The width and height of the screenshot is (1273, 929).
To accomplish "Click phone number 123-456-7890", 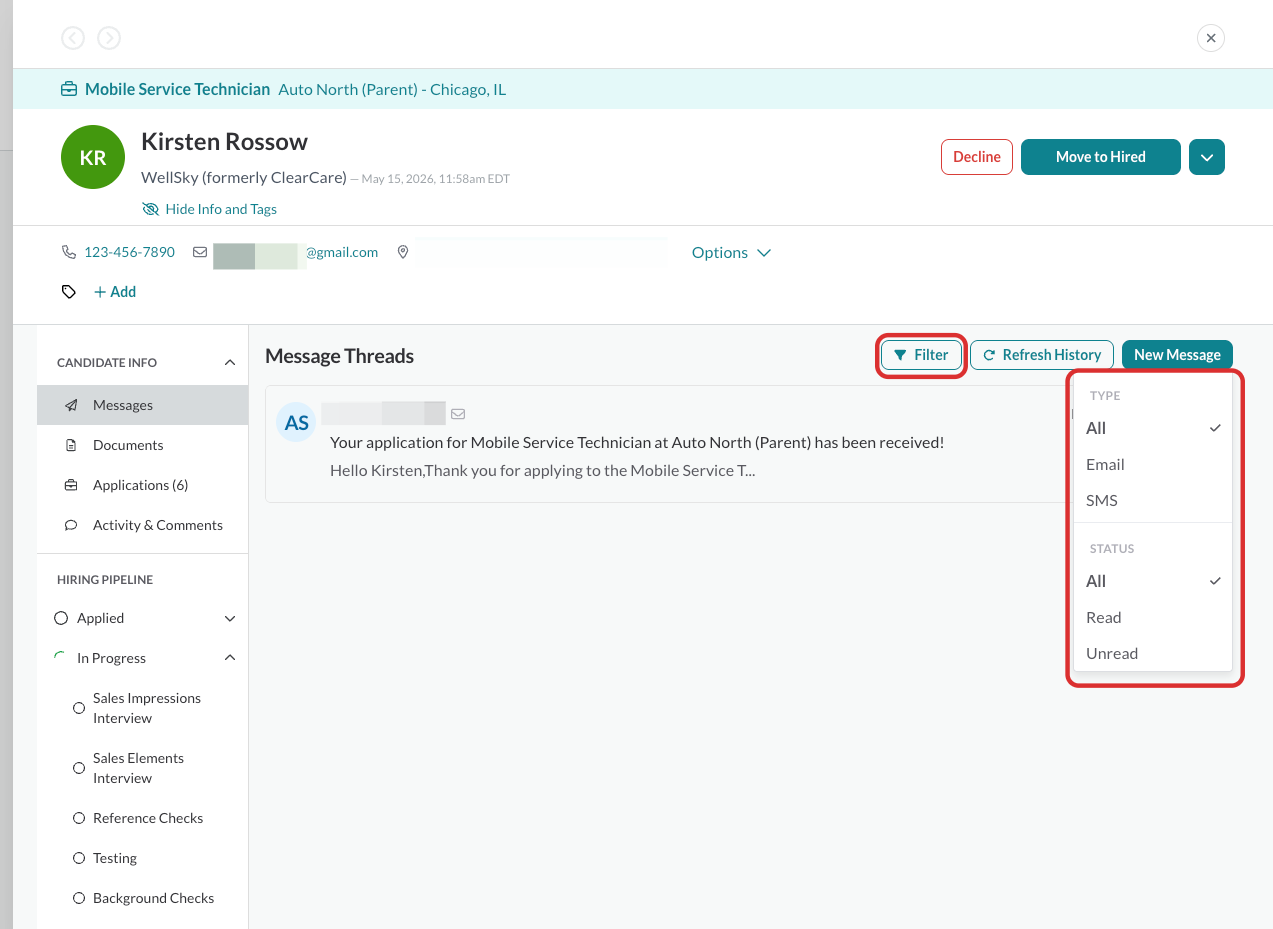I will coord(129,252).
